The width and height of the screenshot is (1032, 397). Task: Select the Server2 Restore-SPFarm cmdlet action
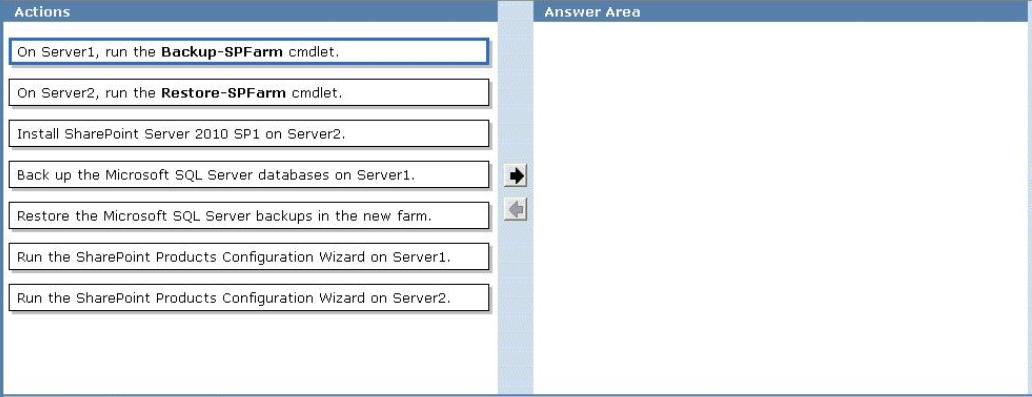[249, 93]
